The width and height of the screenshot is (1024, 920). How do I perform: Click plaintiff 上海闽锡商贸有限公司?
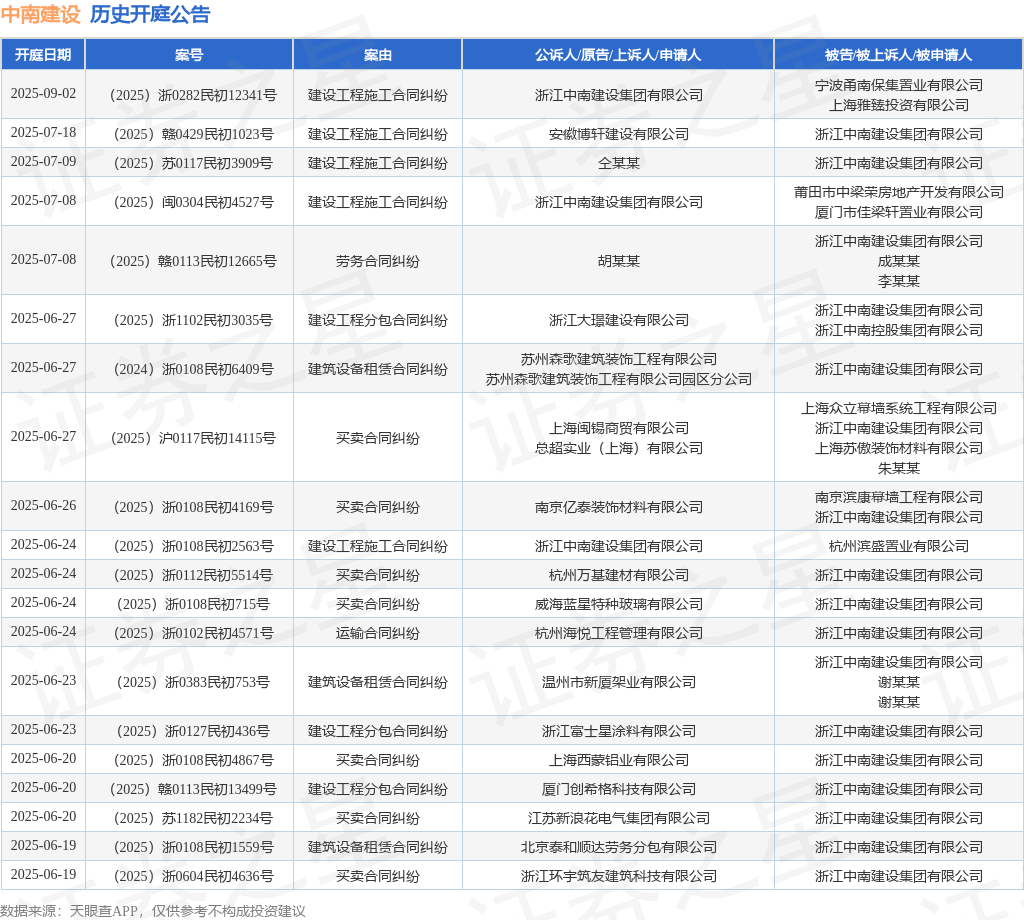(618, 428)
